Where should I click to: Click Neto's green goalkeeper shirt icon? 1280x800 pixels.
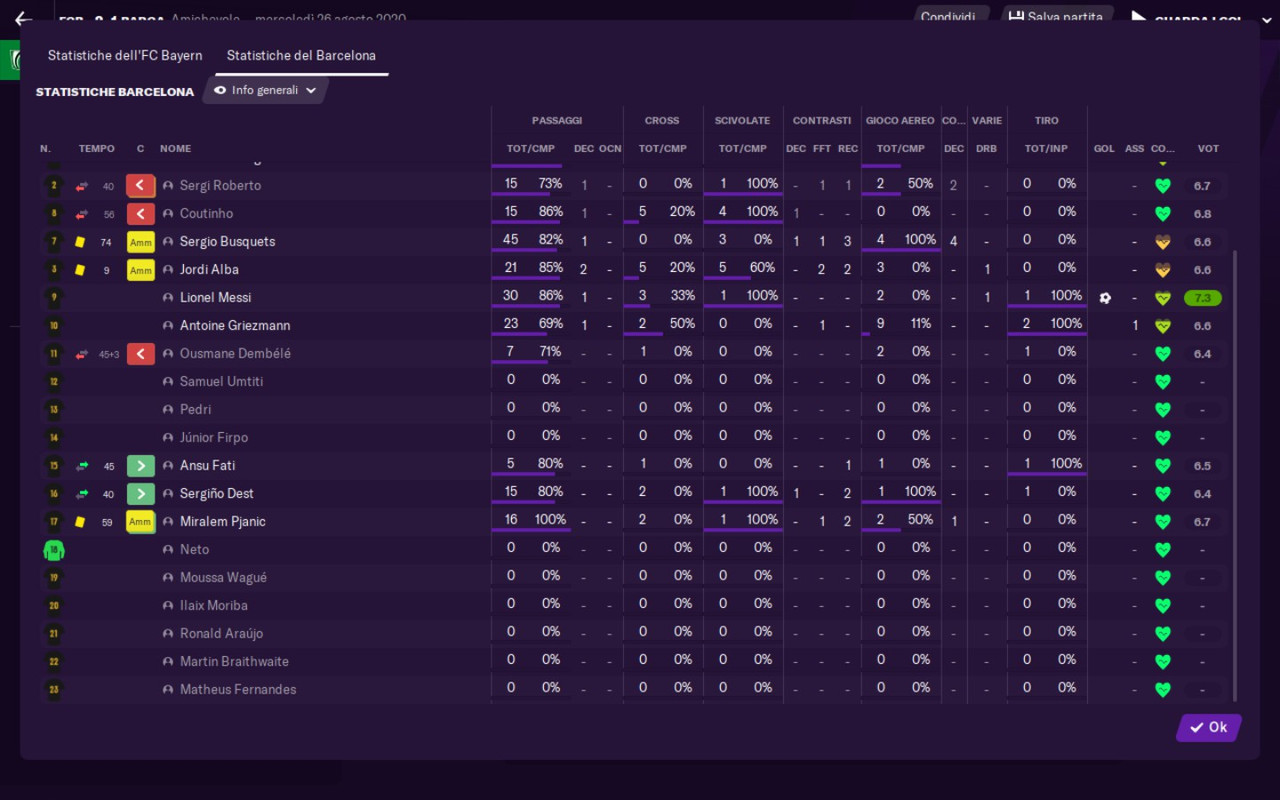(54, 550)
